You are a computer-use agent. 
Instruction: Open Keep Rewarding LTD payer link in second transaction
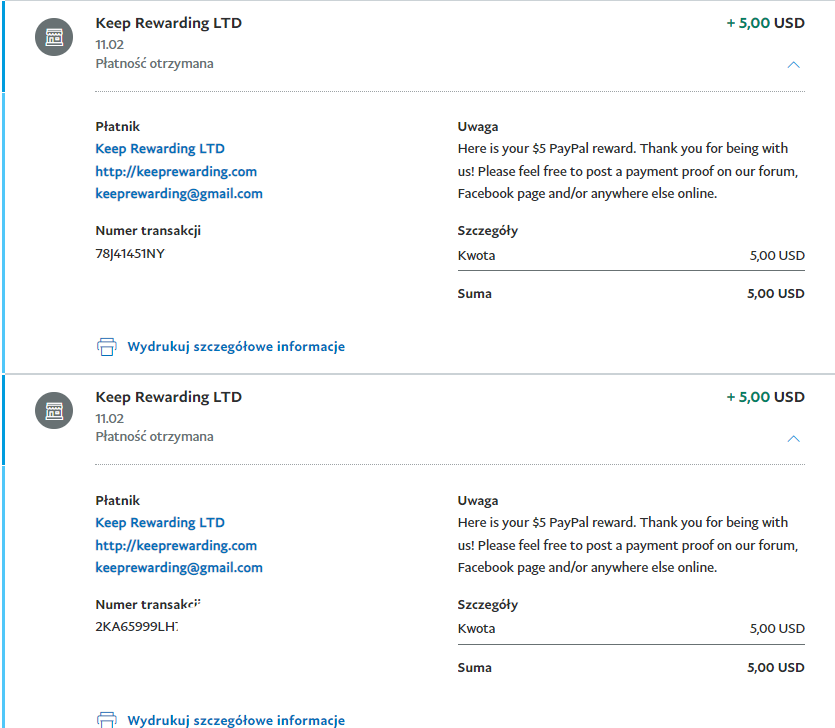[x=160, y=523]
